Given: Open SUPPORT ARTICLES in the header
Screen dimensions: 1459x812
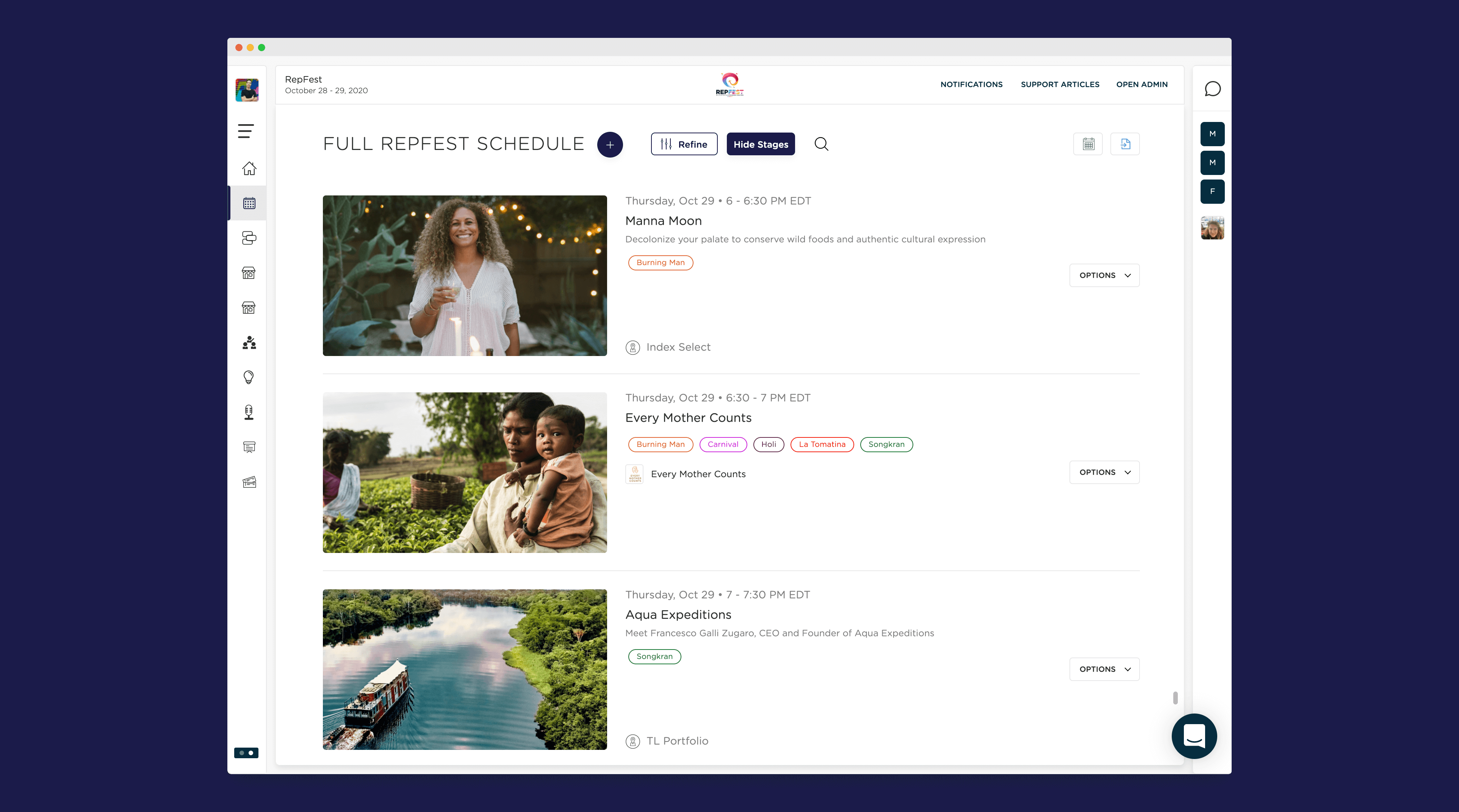Looking at the screenshot, I should (1060, 84).
